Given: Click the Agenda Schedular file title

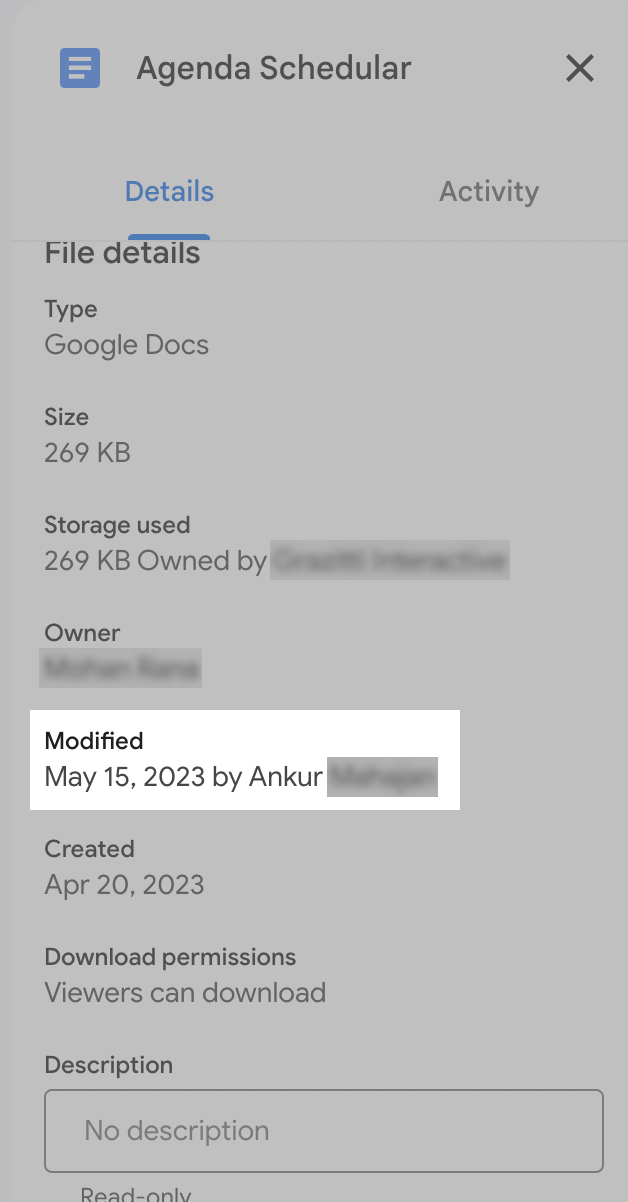Looking at the screenshot, I should 274,69.
